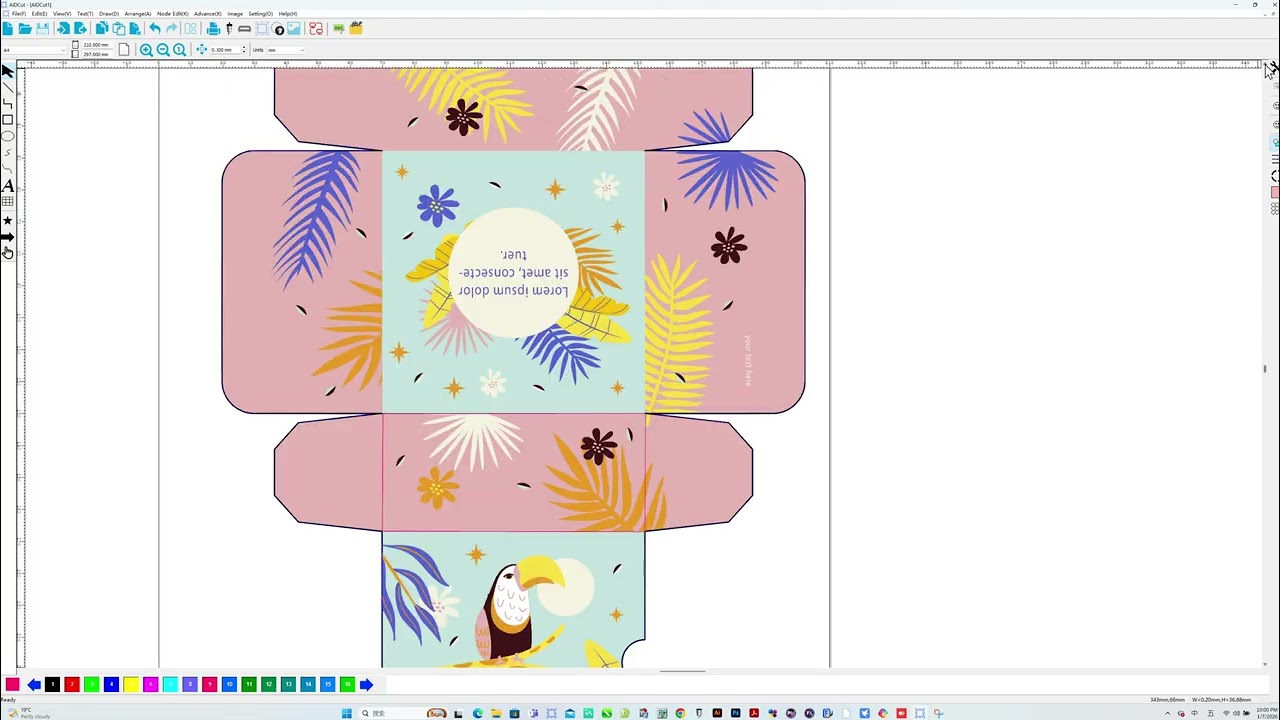The image size is (1280, 720).
Task: Click the nudge distance stepper arrows
Action: (x=244, y=49)
